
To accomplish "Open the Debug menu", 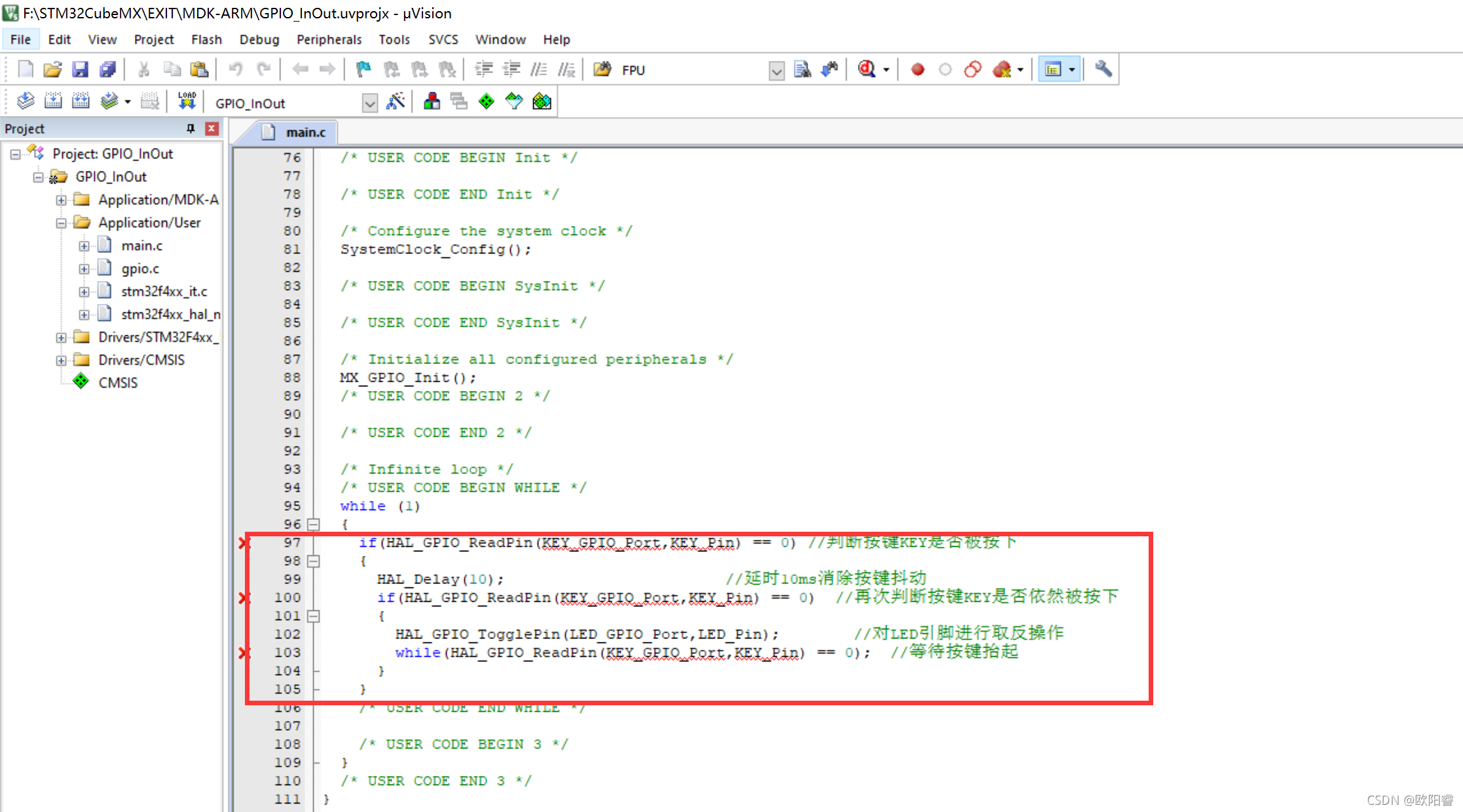I will pyautogui.click(x=259, y=39).
